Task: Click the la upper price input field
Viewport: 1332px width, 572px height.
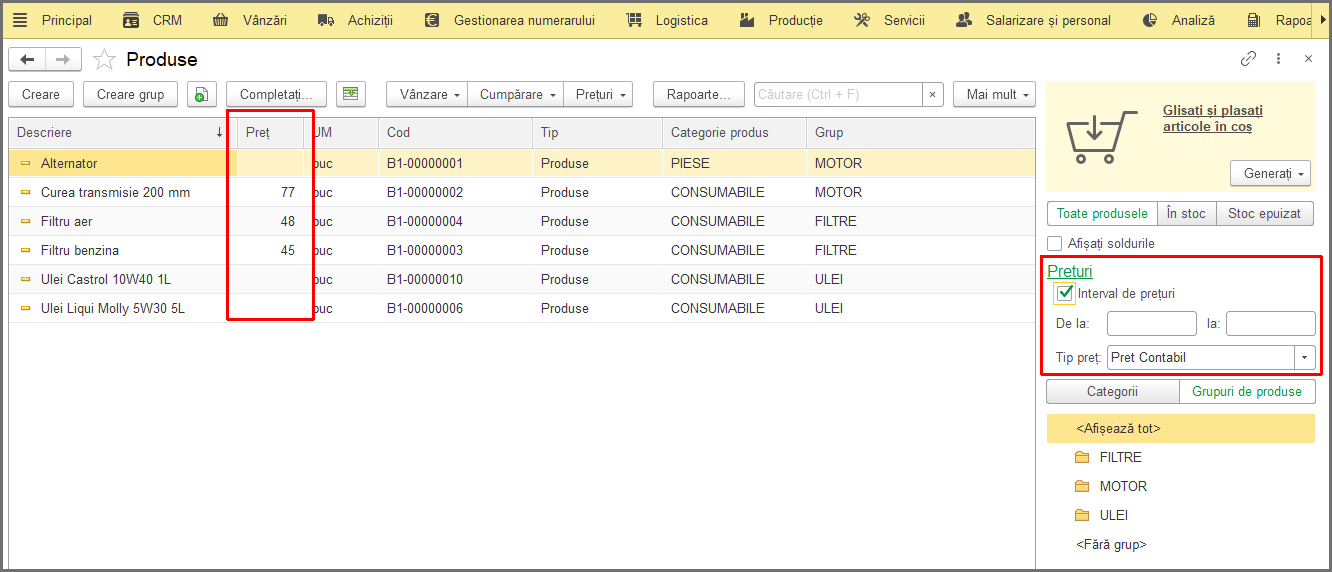Action: tap(1270, 324)
